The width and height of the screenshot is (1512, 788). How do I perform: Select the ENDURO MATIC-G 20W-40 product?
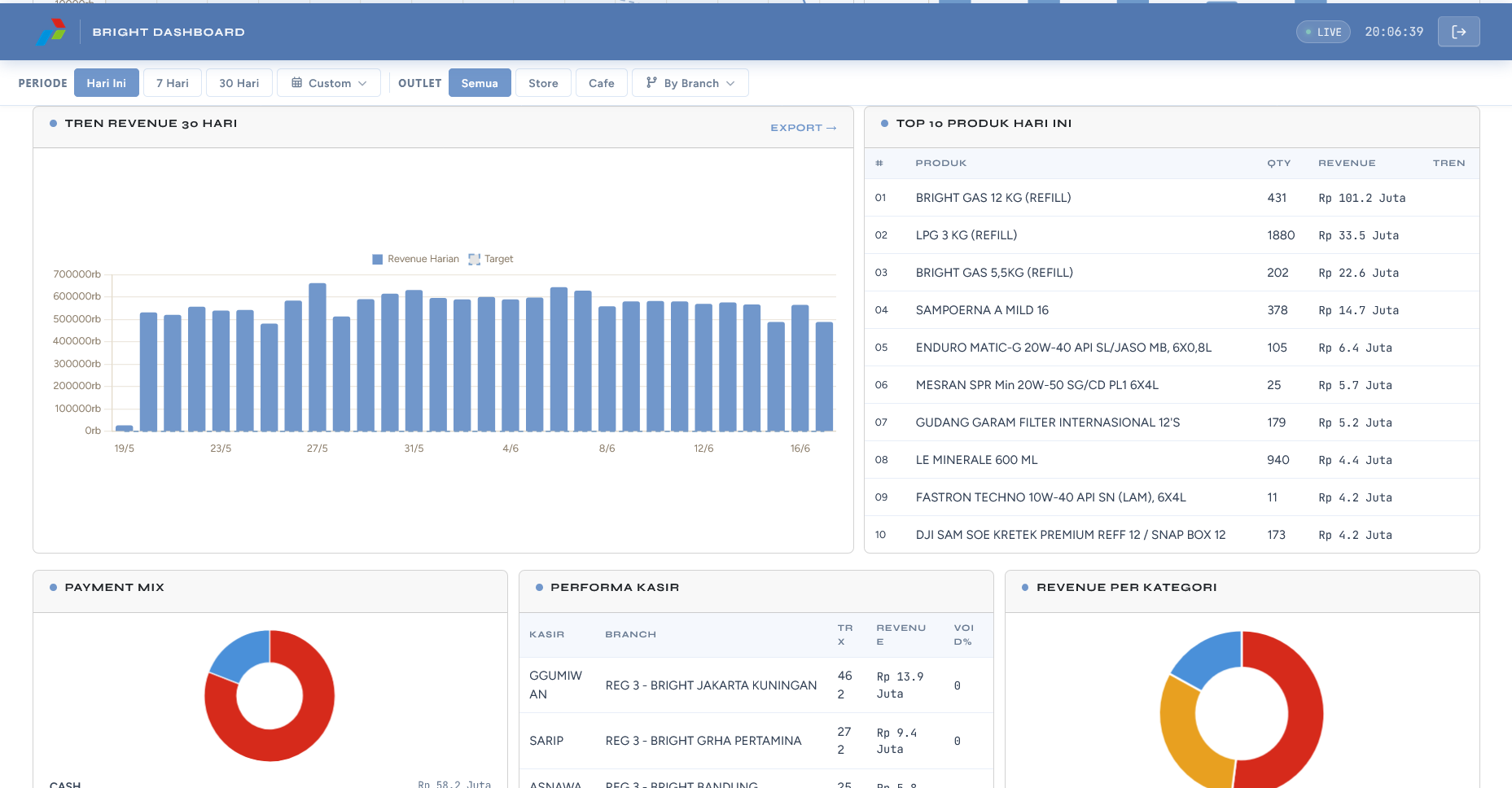pyautogui.click(x=1063, y=348)
